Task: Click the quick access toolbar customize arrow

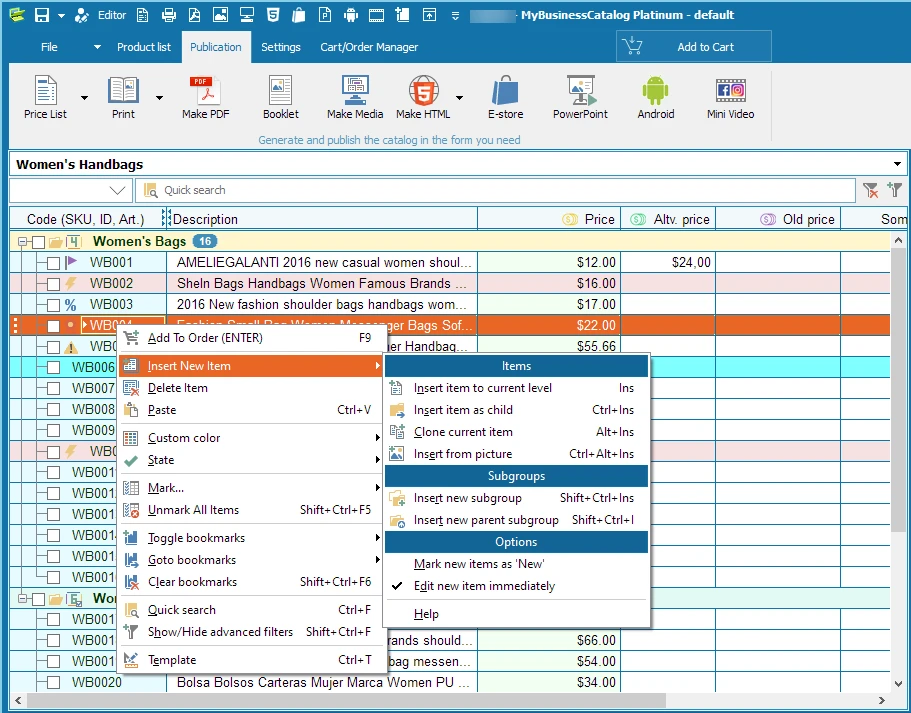Action: click(x=456, y=16)
